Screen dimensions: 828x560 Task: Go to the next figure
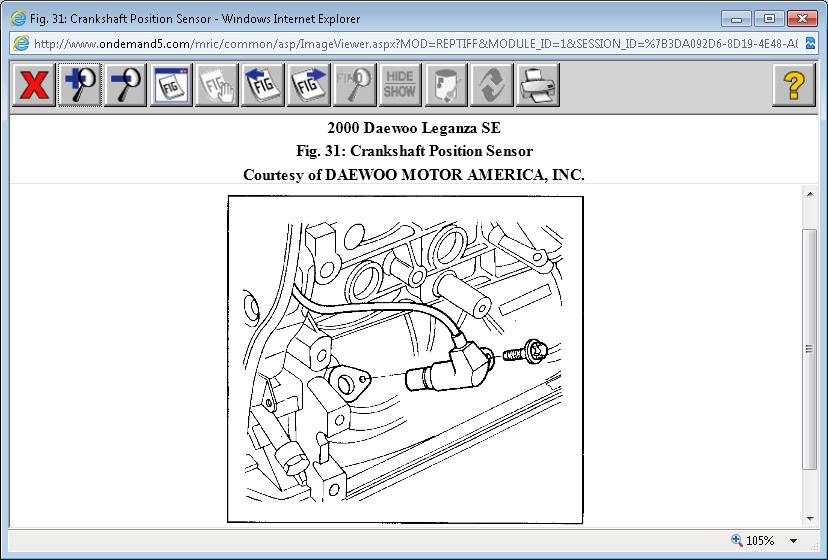point(308,85)
